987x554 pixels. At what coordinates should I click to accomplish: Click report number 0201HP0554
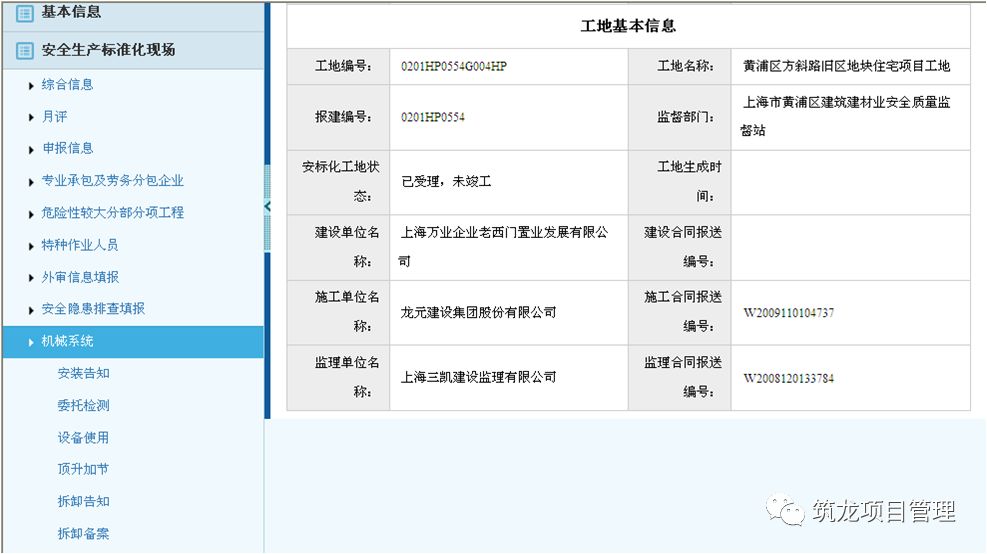(432, 117)
